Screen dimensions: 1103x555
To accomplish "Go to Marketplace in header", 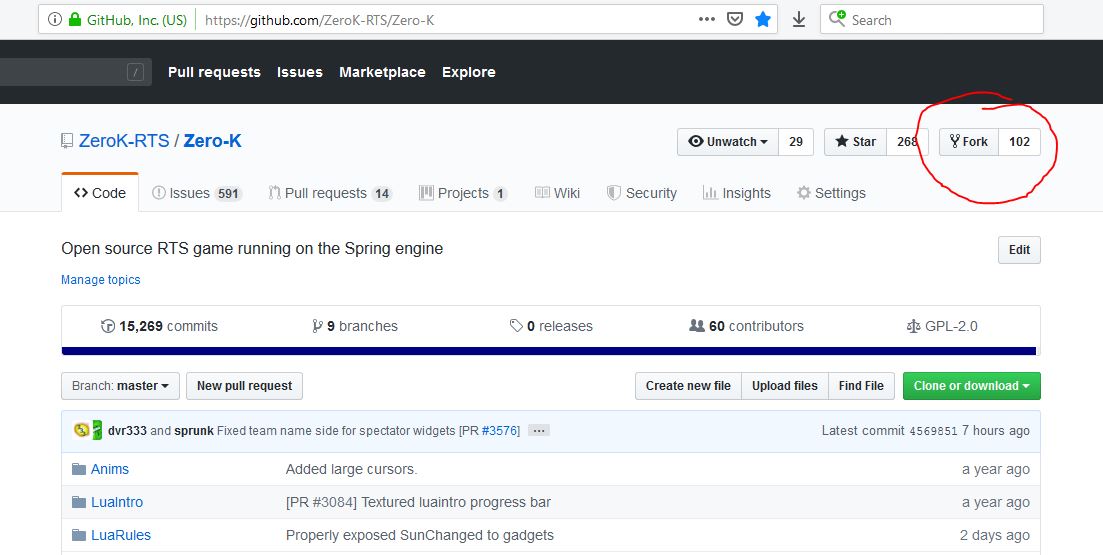I will 382,72.
